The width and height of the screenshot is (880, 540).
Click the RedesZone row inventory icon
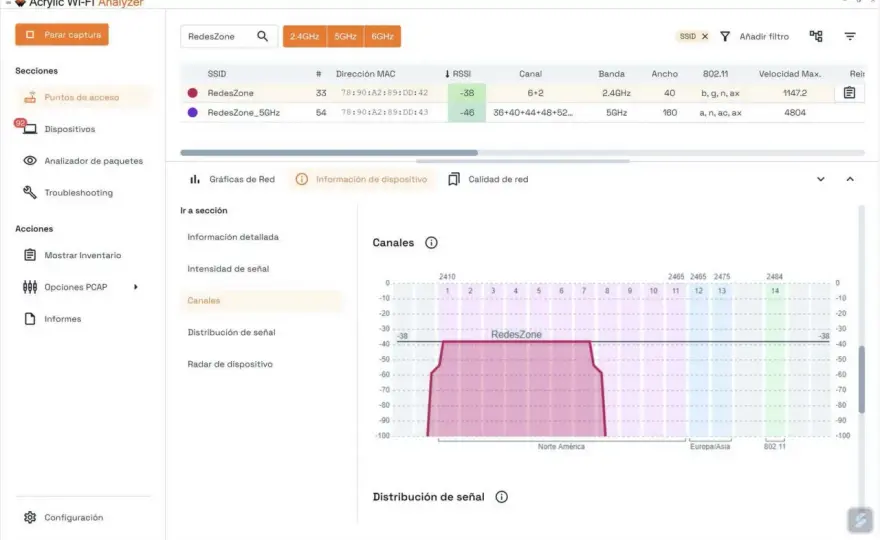click(849, 93)
